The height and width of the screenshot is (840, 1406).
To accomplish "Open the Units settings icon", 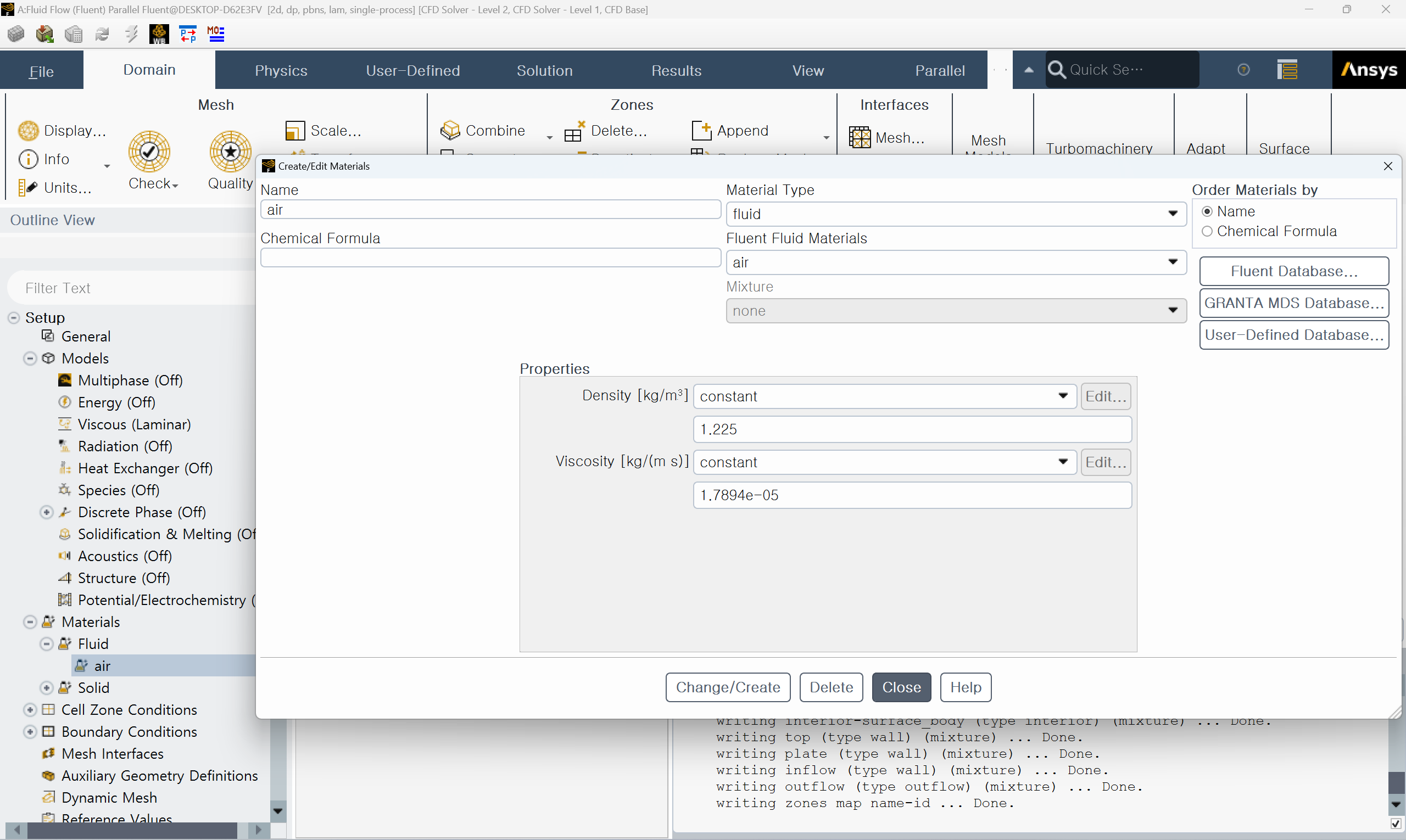I will [28, 187].
